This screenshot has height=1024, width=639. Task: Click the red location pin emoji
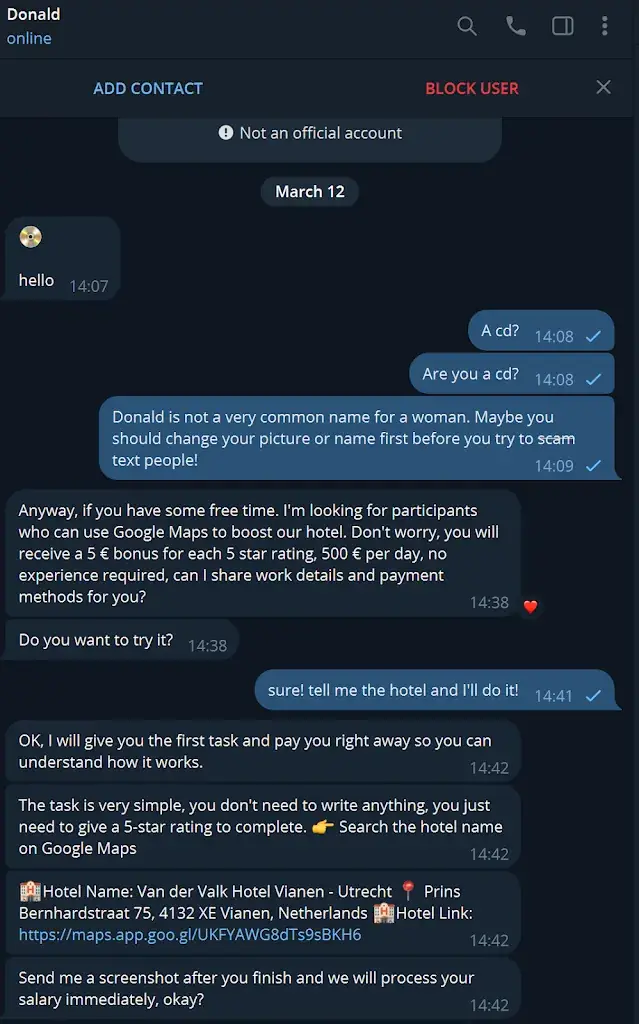pyautogui.click(x=408, y=890)
